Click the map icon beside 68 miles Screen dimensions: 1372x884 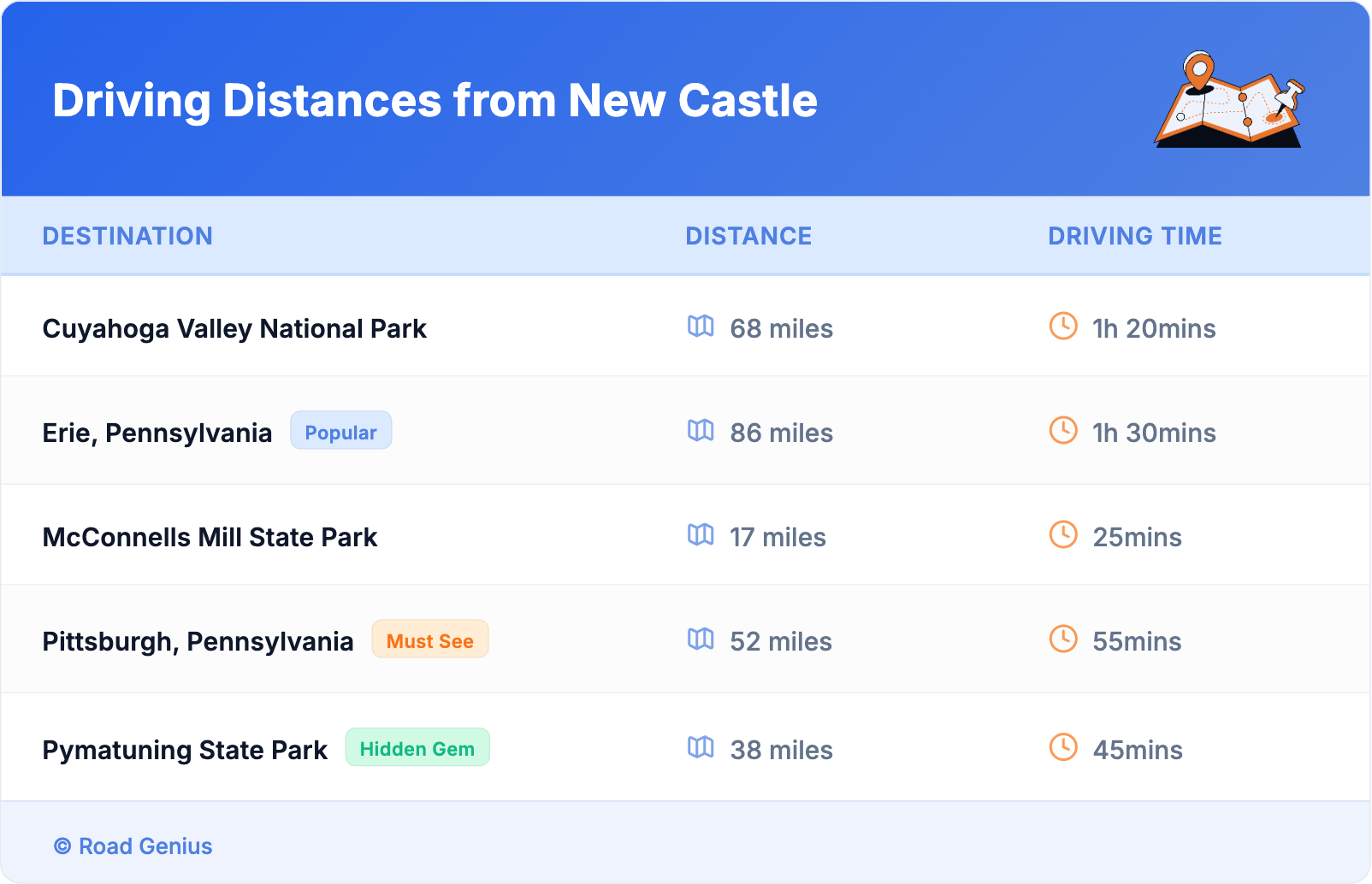pyautogui.click(x=701, y=326)
